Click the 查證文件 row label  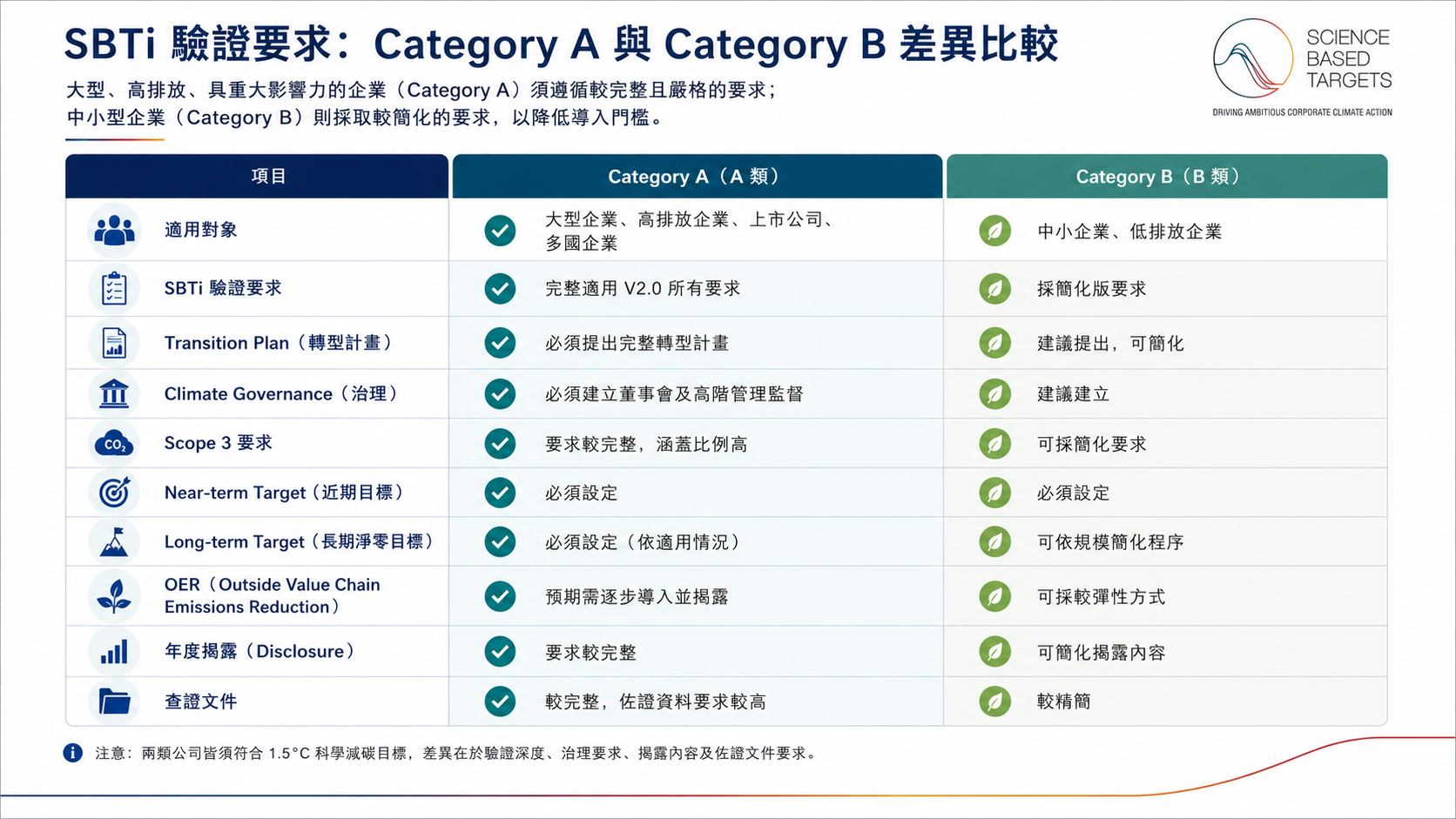(x=201, y=701)
